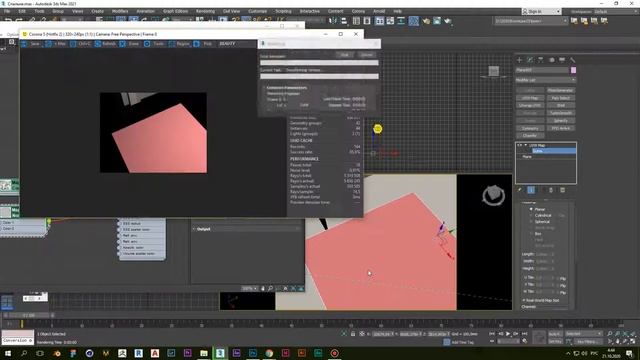640x360 pixels.
Task: Open the Selected key filter dropdown
Action: tap(583, 334)
